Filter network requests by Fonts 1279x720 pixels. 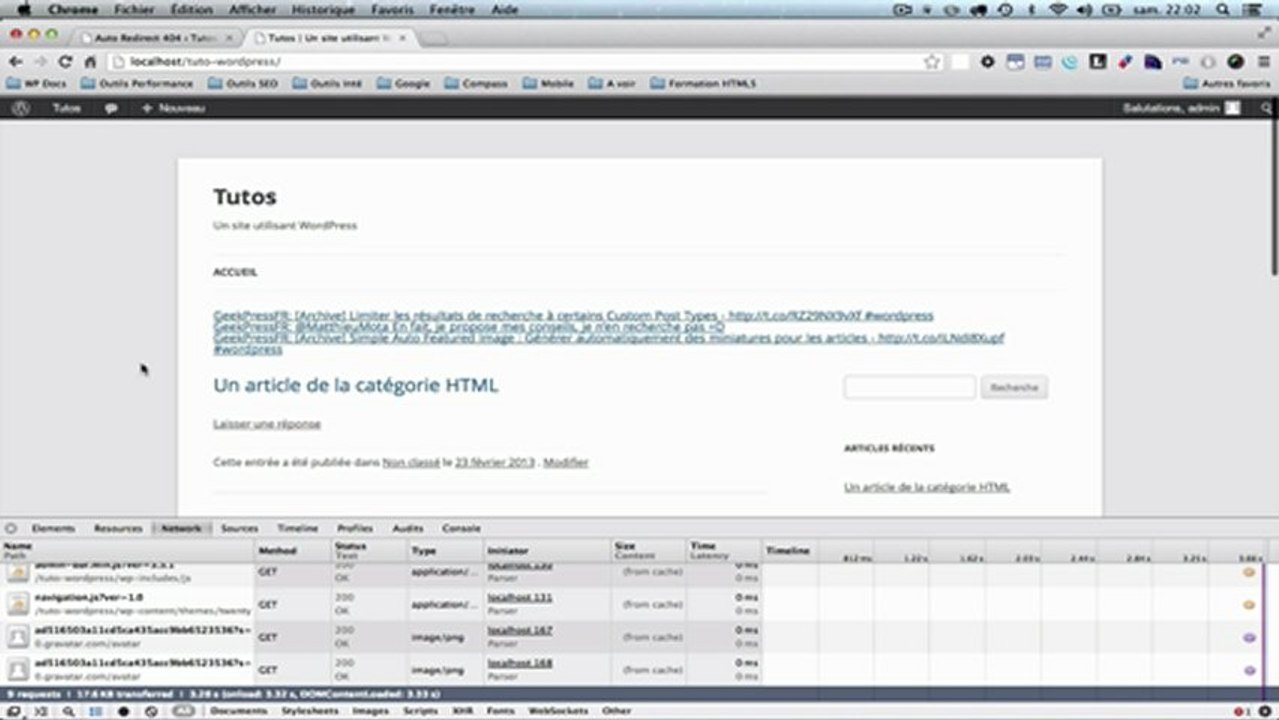500,711
